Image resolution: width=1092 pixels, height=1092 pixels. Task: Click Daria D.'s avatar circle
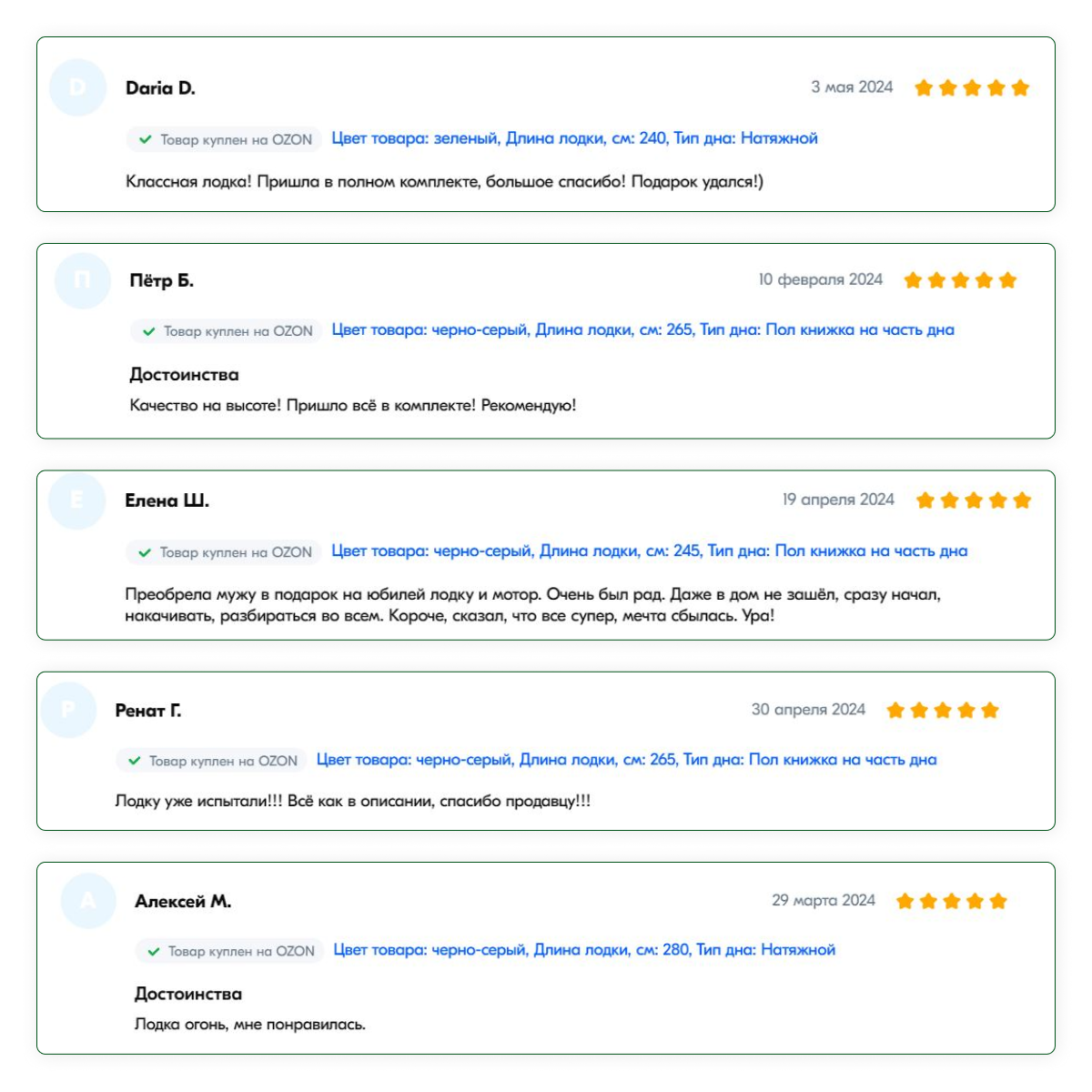tap(77, 87)
